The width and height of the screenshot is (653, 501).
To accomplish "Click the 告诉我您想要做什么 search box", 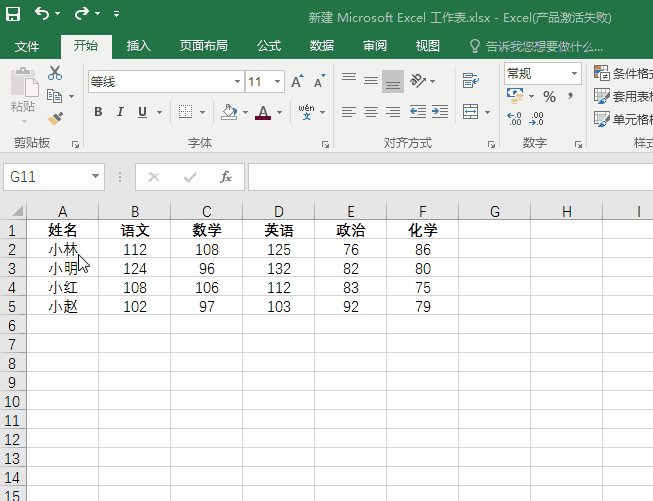I will coord(536,46).
